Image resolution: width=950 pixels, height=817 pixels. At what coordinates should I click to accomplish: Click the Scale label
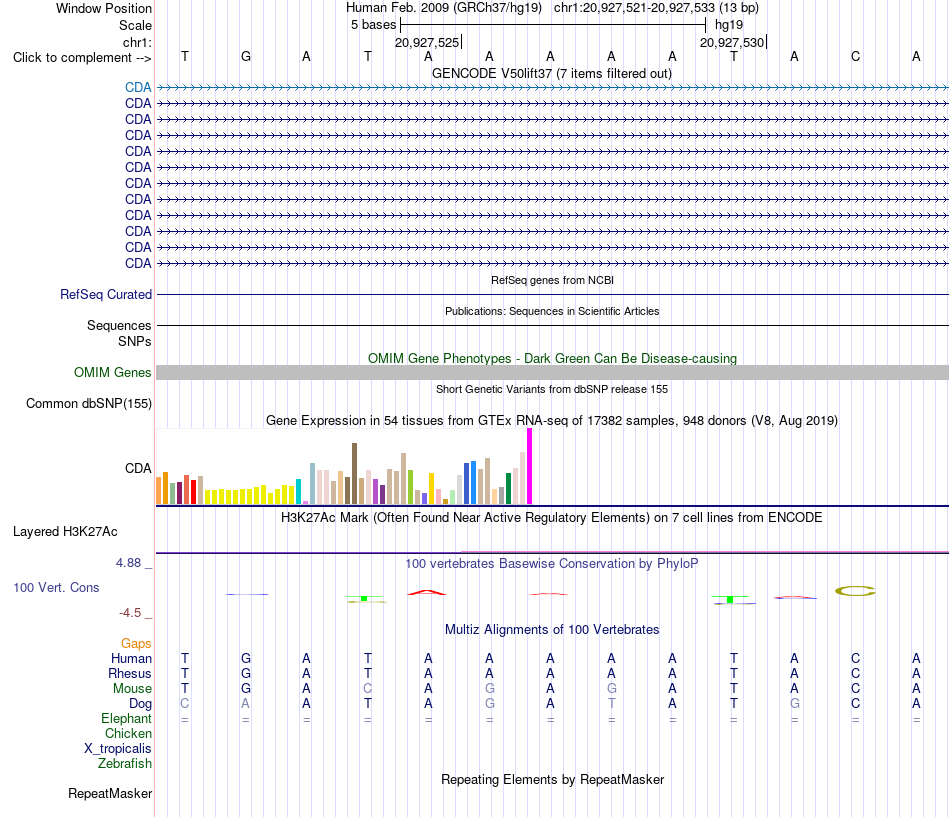click(135, 26)
